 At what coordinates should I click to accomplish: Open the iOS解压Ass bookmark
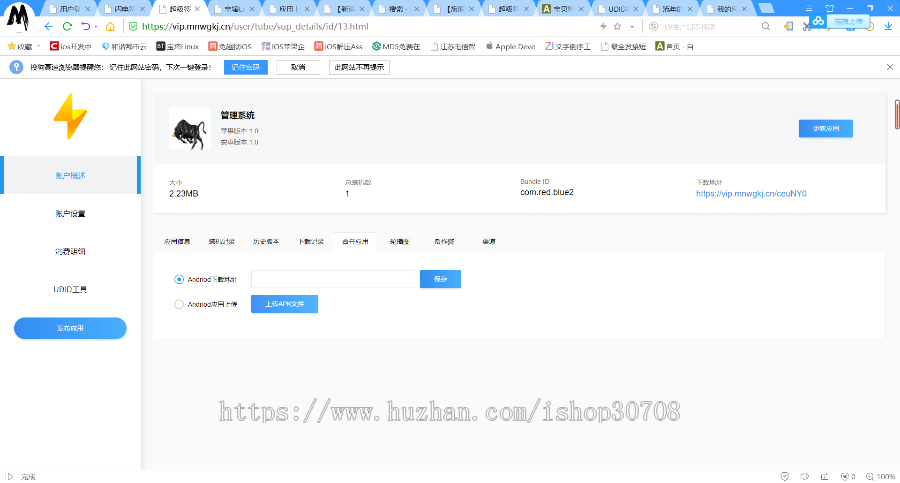pyautogui.click(x=338, y=46)
